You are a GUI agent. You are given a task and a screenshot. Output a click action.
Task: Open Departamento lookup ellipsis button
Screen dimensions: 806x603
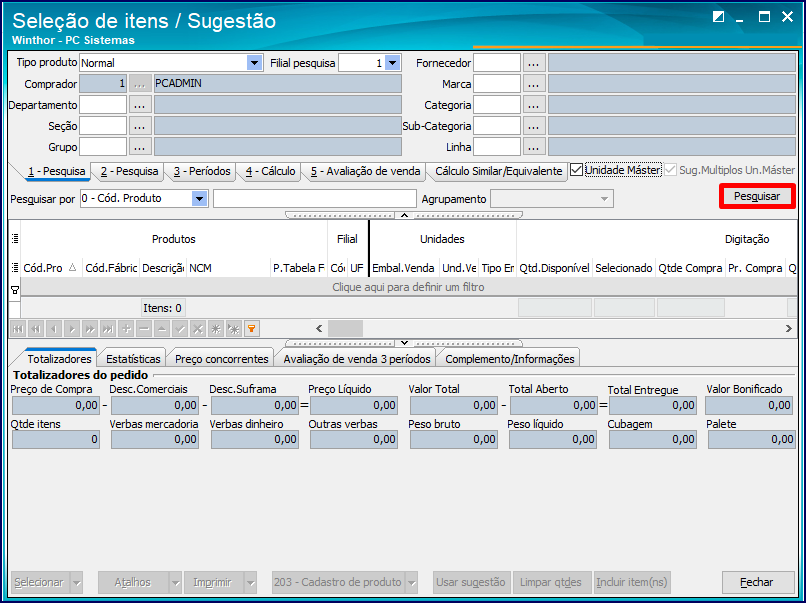pos(140,105)
